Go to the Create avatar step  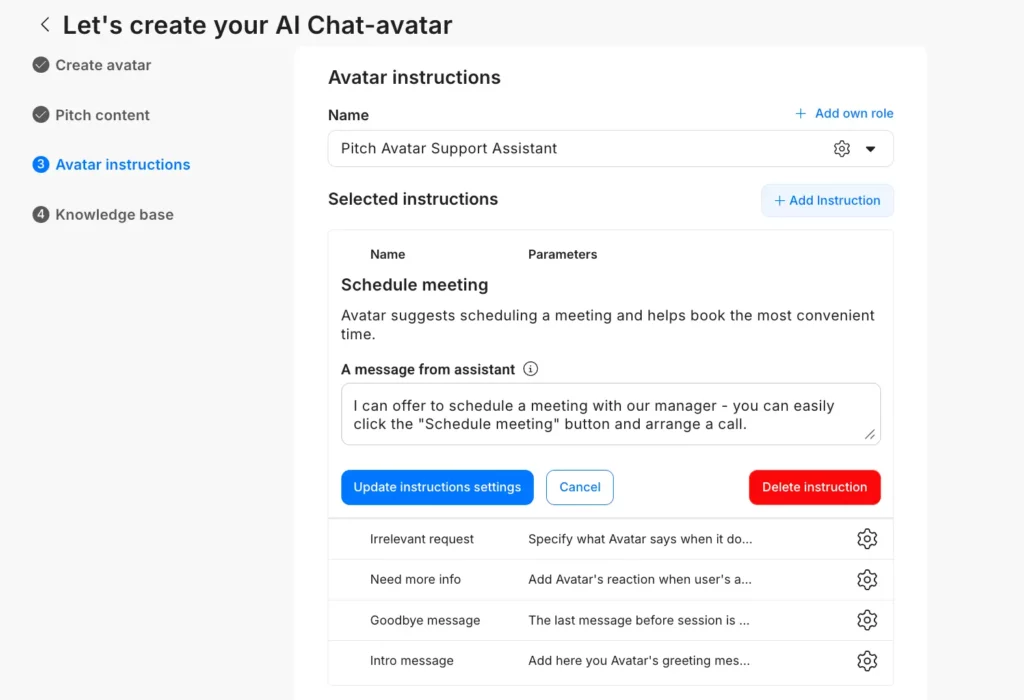tap(103, 65)
